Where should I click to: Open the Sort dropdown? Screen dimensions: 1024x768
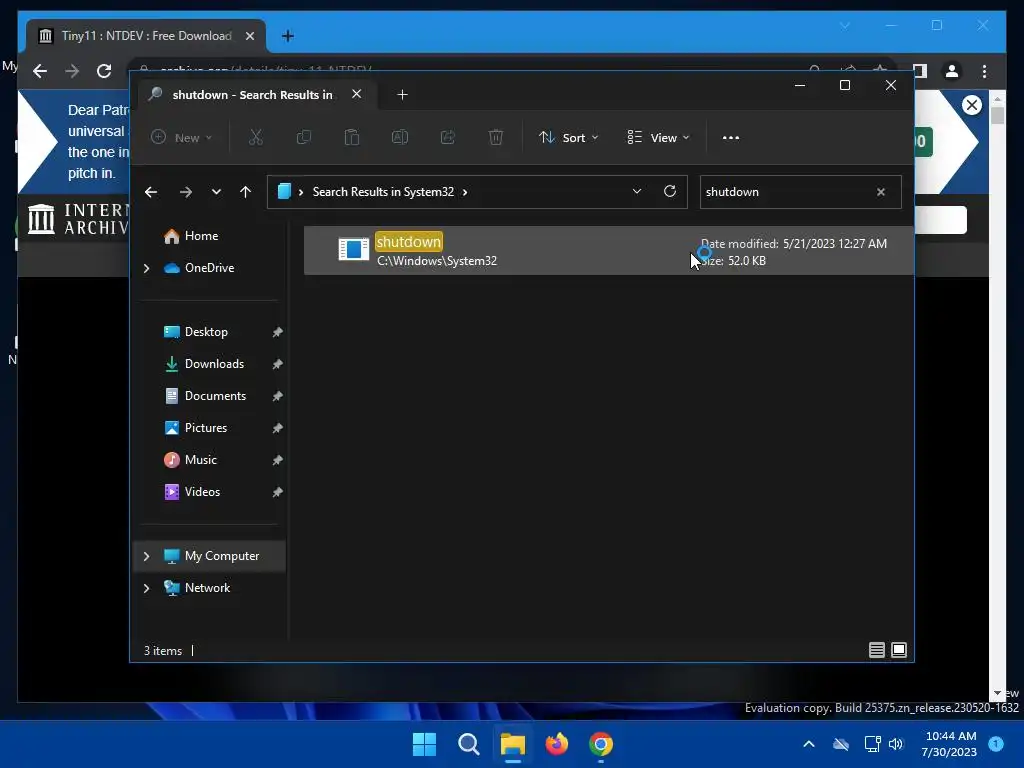568,138
